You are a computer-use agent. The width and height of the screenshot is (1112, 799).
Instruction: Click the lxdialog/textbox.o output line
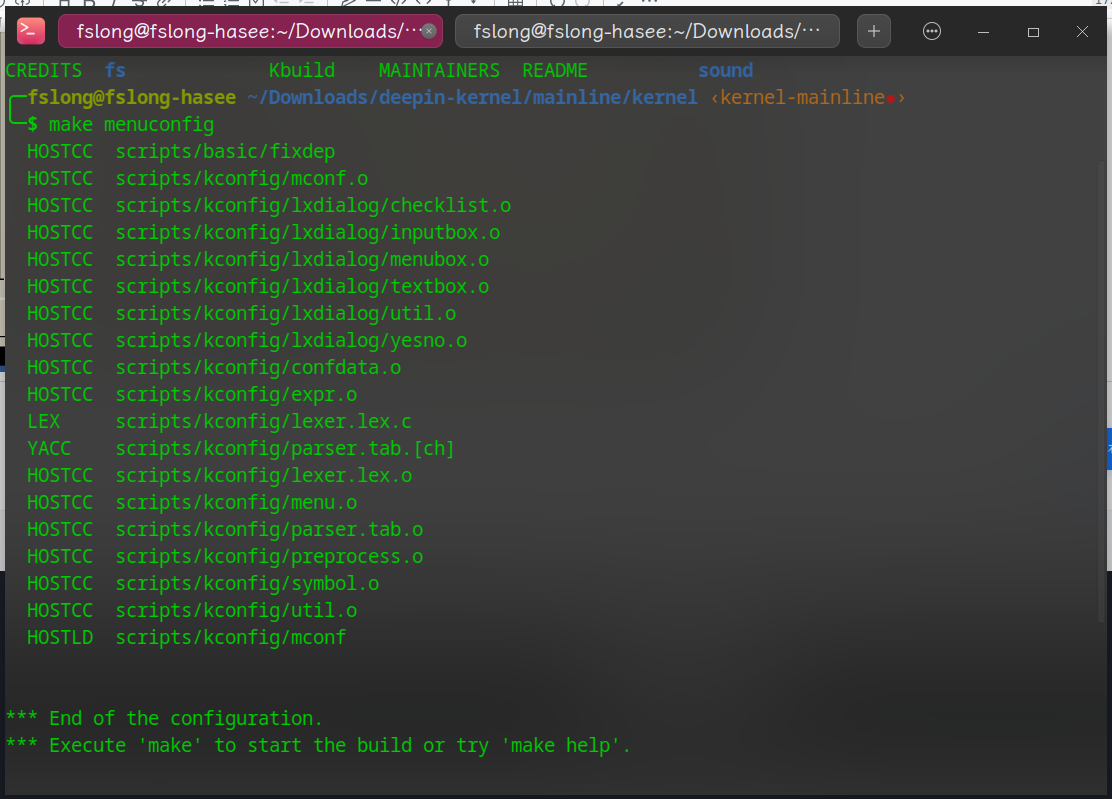tap(258, 286)
